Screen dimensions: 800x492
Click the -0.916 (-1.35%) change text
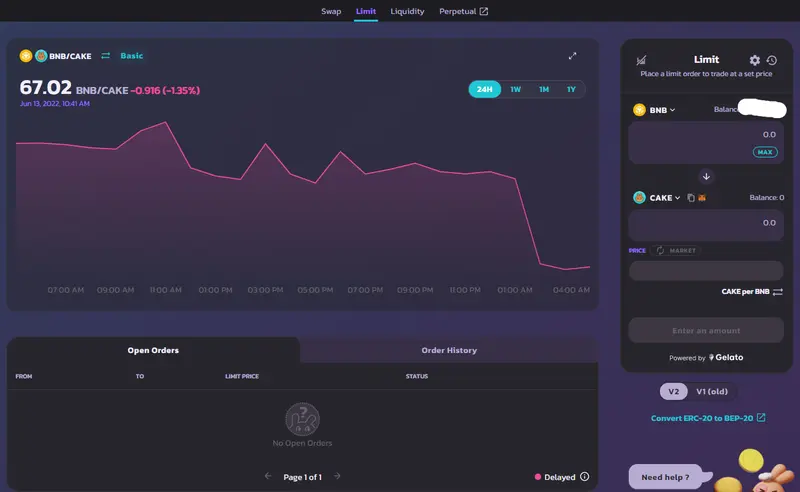(165, 90)
